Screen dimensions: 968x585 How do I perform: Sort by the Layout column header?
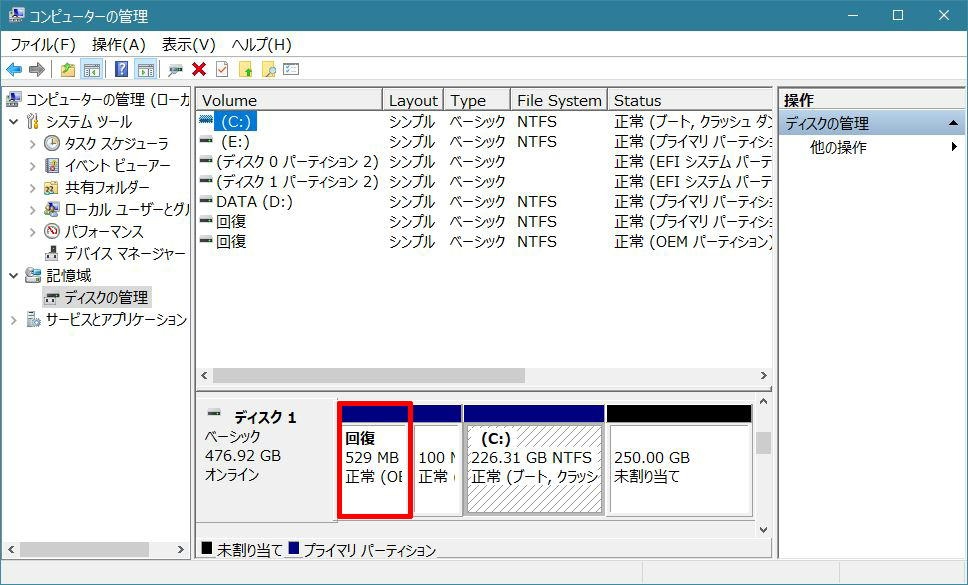[413, 101]
